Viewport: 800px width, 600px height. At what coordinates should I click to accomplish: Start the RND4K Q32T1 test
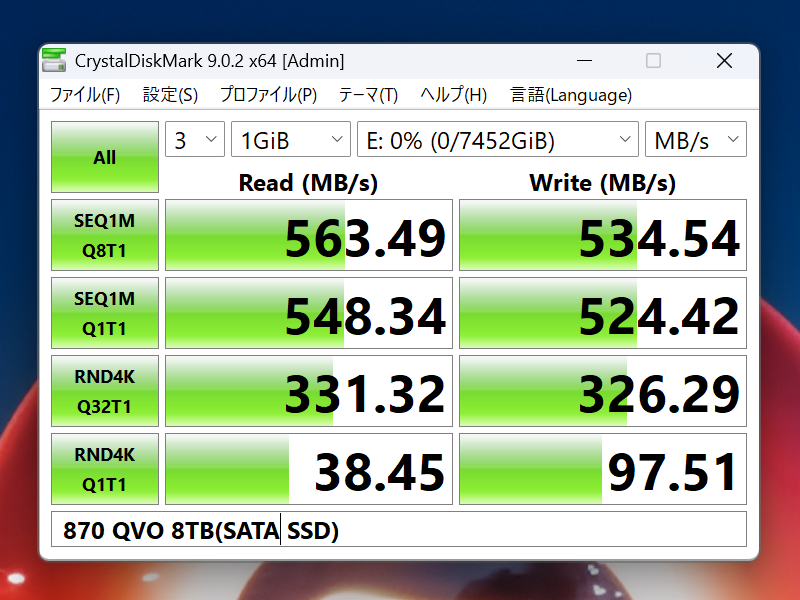pyautogui.click(x=105, y=391)
